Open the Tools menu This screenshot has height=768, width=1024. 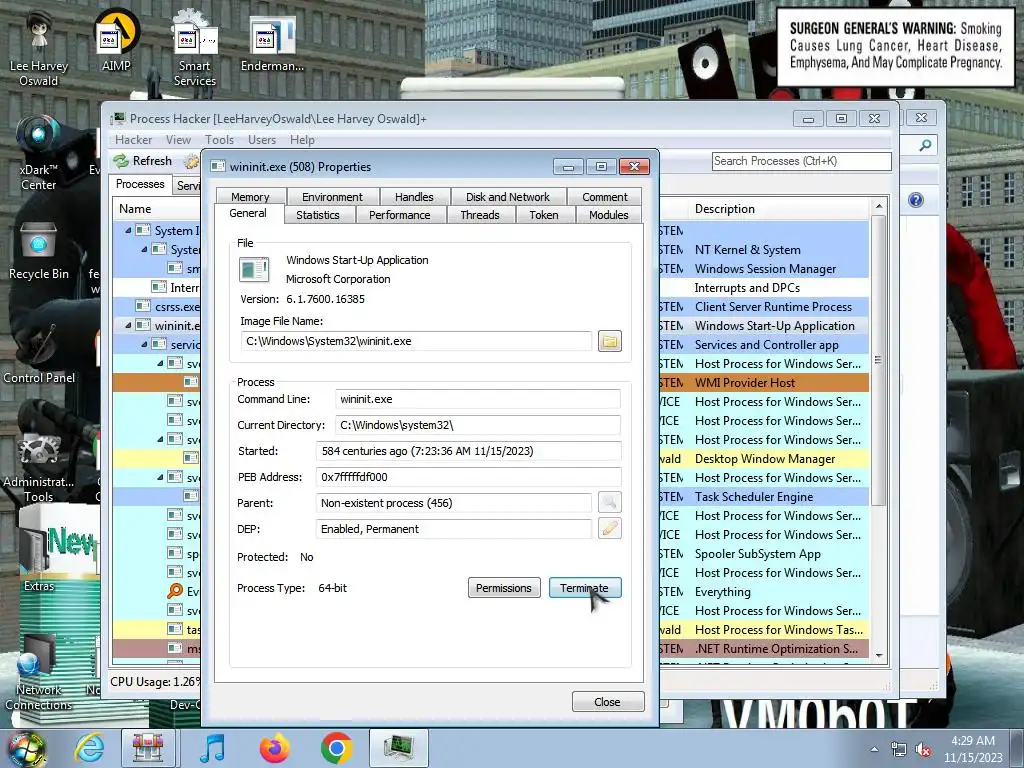point(219,140)
